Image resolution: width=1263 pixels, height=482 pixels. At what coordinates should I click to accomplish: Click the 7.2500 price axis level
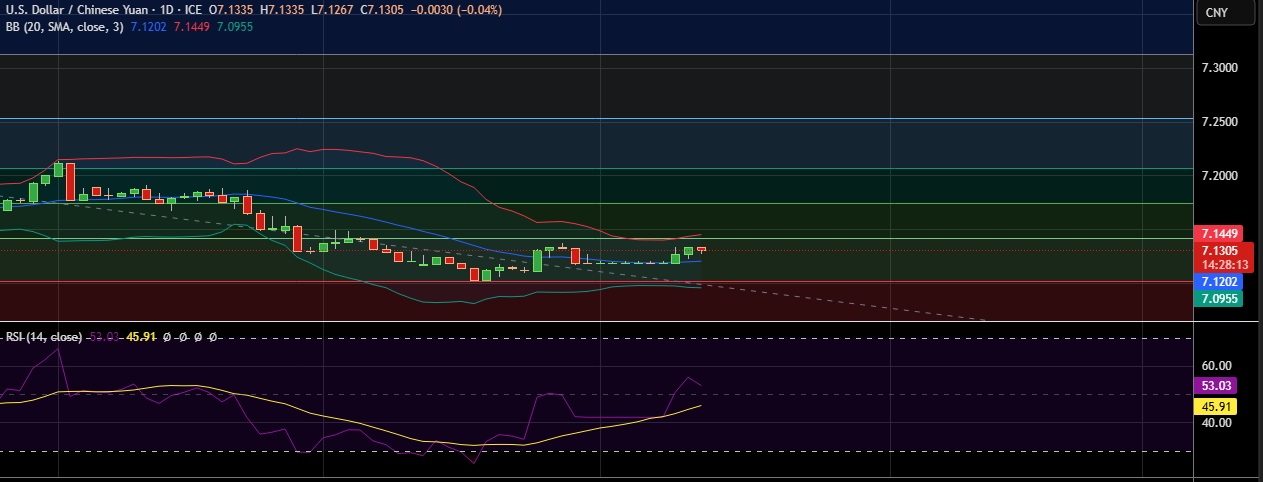pos(1219,122)
